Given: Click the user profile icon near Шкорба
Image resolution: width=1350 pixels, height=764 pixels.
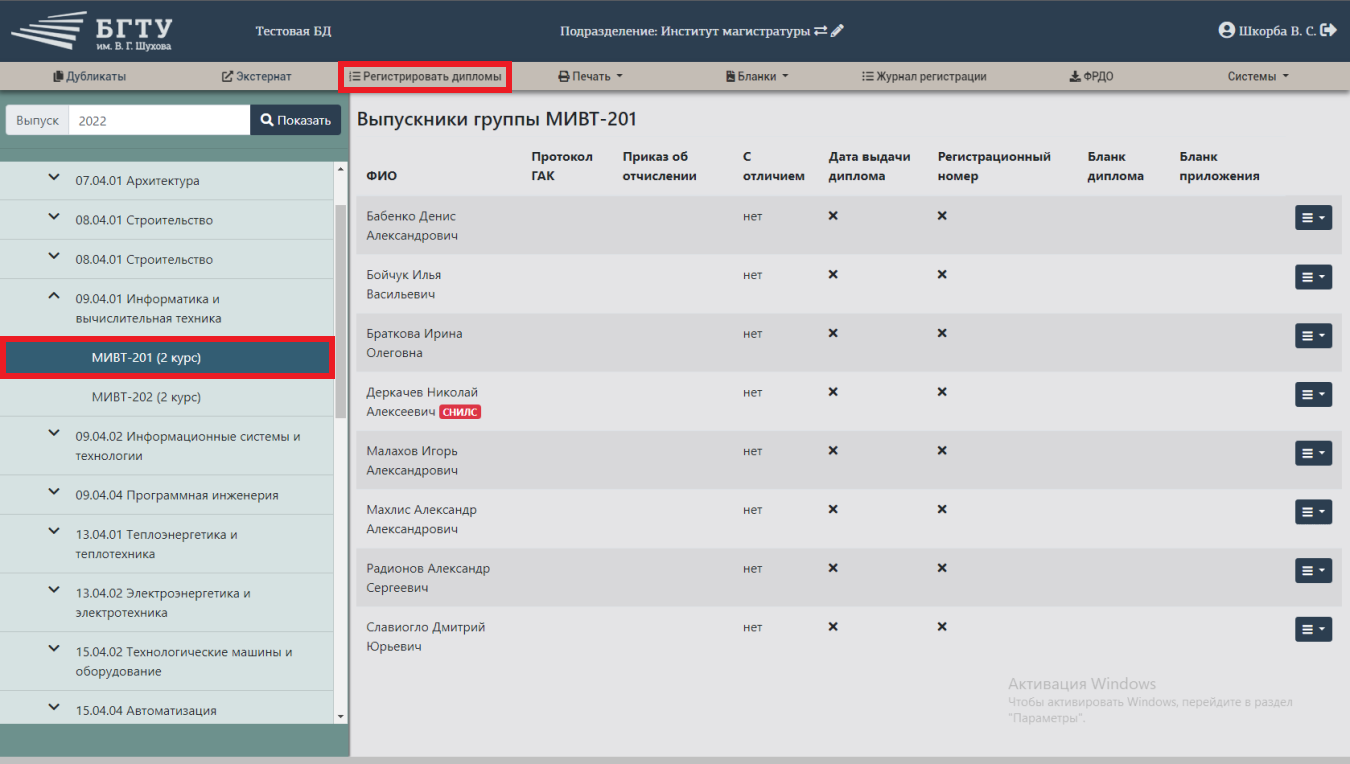Looking at the screenshot, I should tap(1227, 31).
